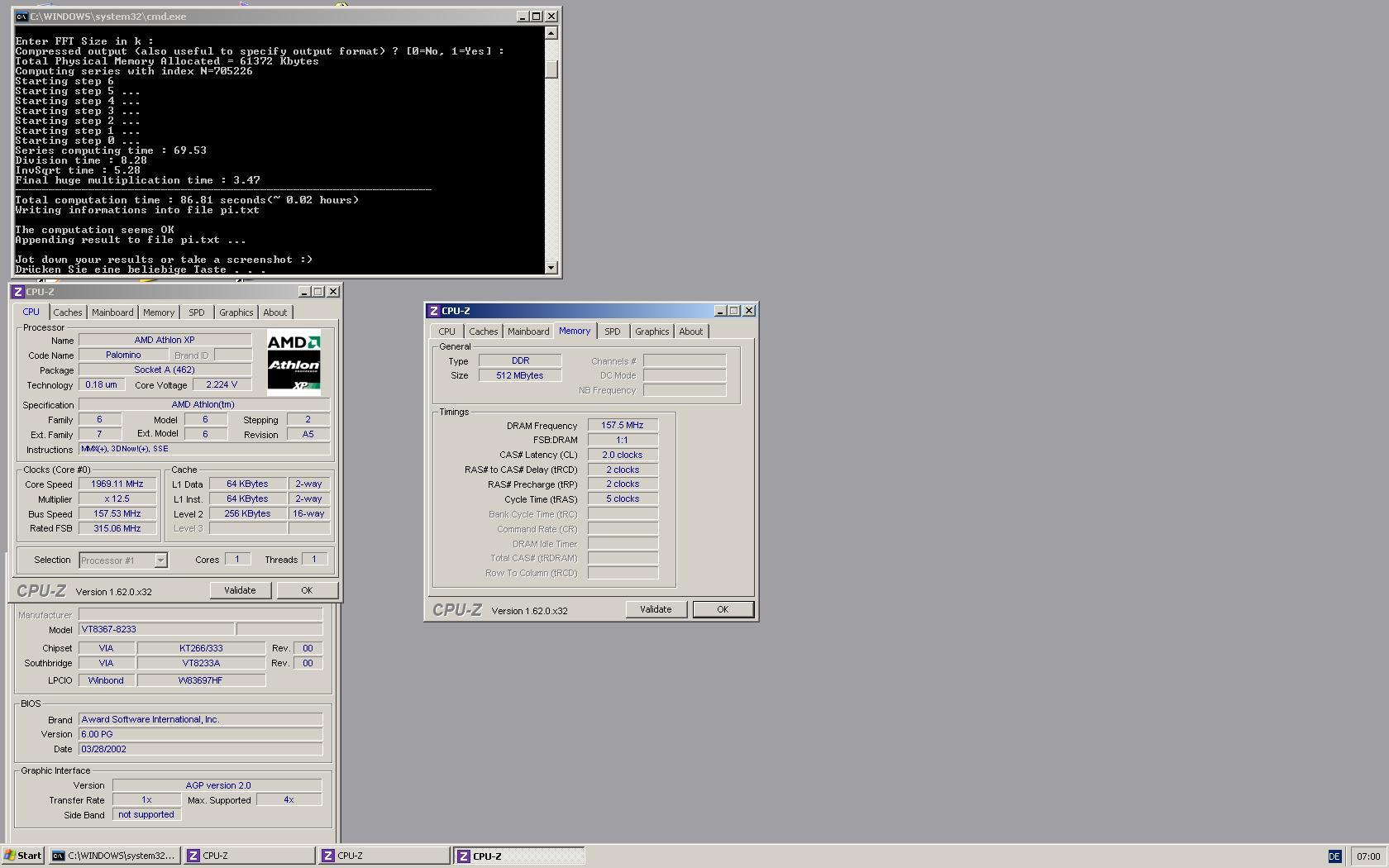The image size is (1389, 868).
Task: Open the About tab in the Memory CPU-Z window
Action: pyautogui.click(x=691, y=331)
